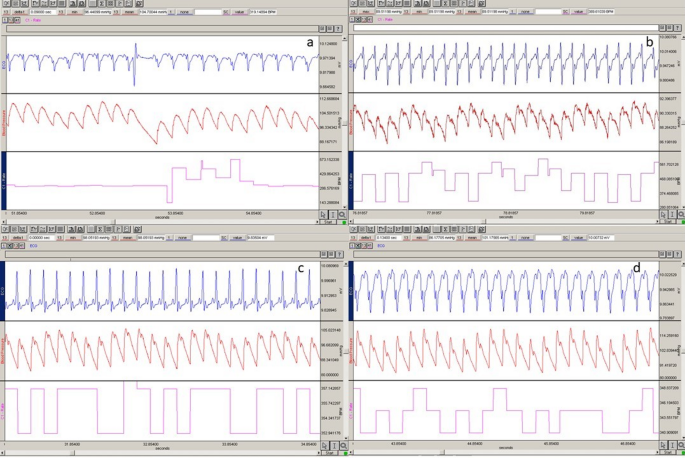Toggle channel box 1 in panel c
Viewport: 685px width, 458px height.
tap(3, 246)
